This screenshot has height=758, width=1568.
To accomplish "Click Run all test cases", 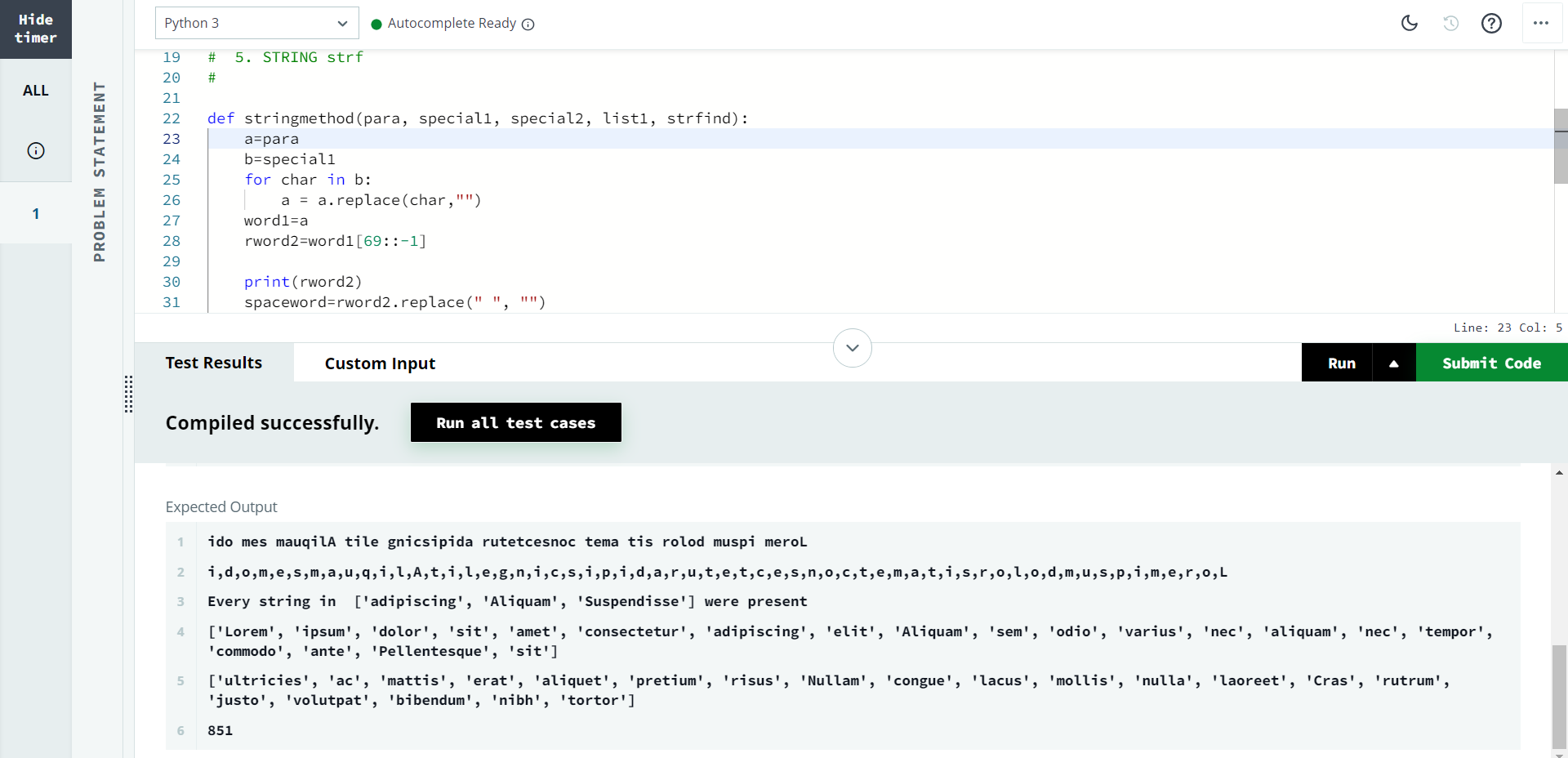I will tap(515, 422).
